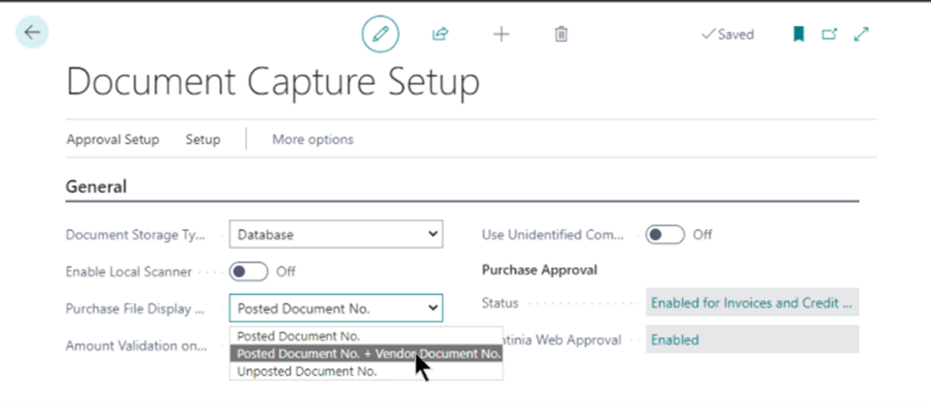Click the bookmark icon
Image resolution: width=931 pixels, height=402 pixels.
click(798, 34)
